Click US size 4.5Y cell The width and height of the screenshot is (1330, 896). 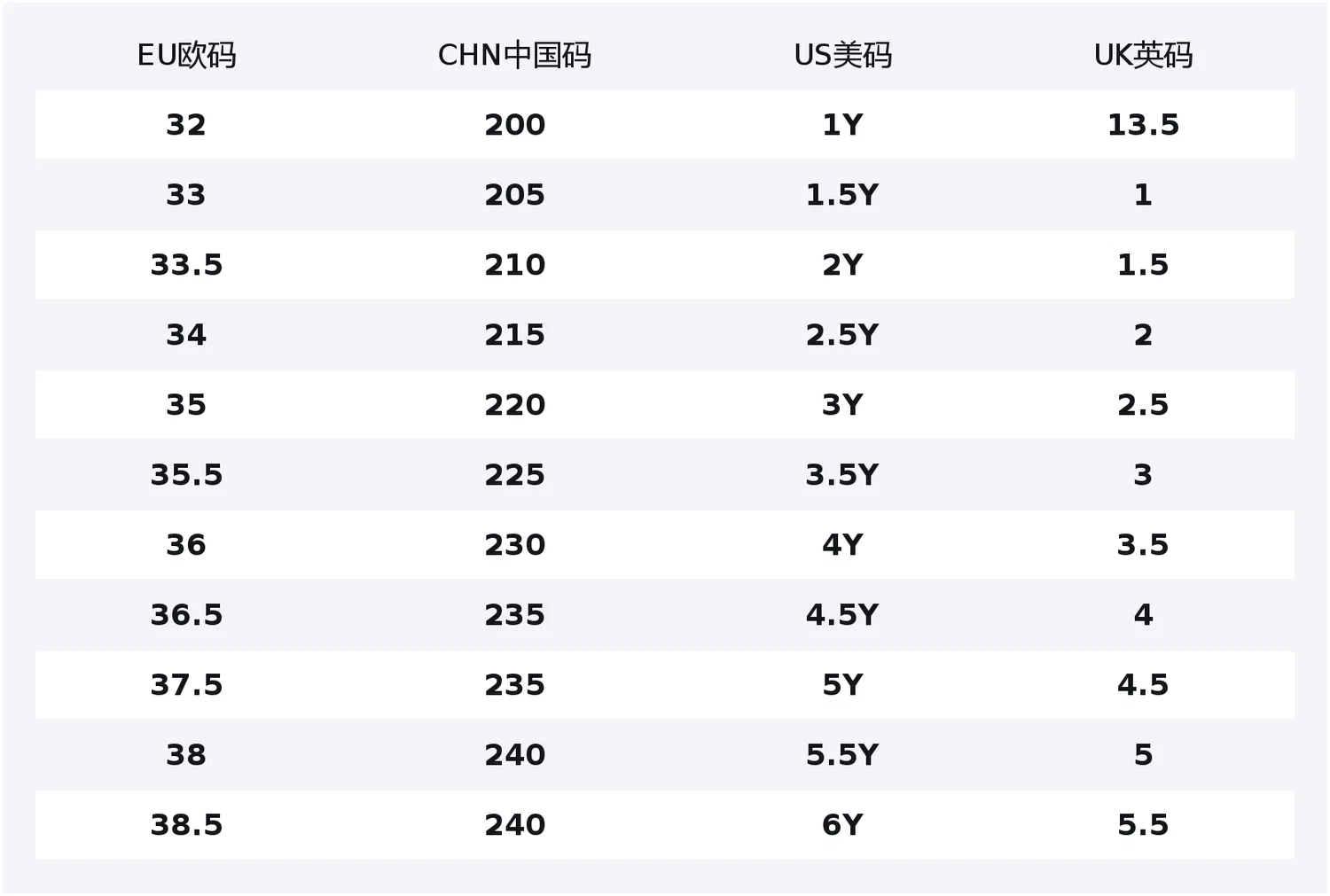(842, 615)
